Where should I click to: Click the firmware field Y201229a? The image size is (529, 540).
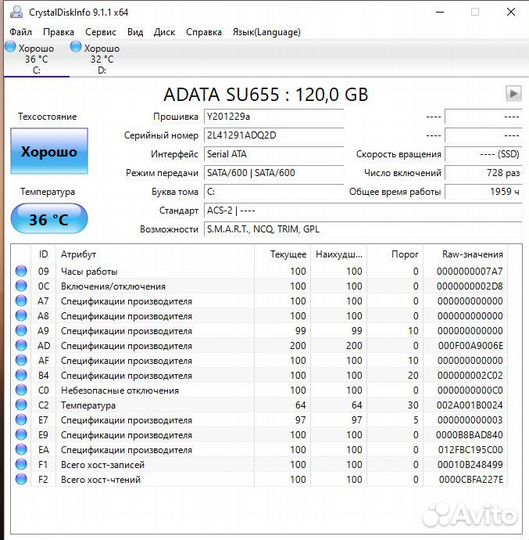pos(274,117)
